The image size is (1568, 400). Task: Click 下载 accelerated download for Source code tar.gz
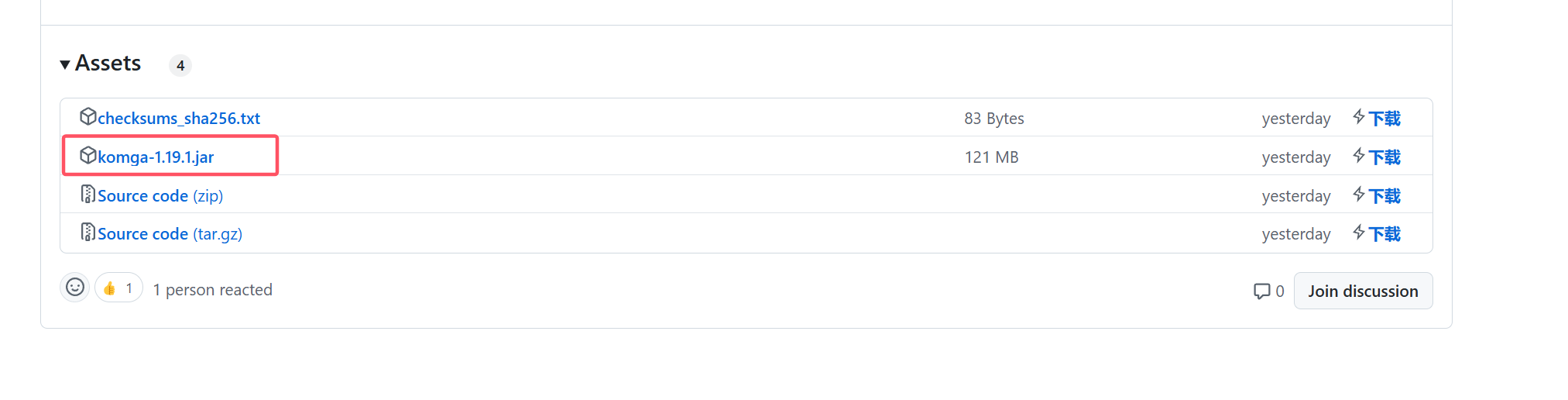(1384, 234)
